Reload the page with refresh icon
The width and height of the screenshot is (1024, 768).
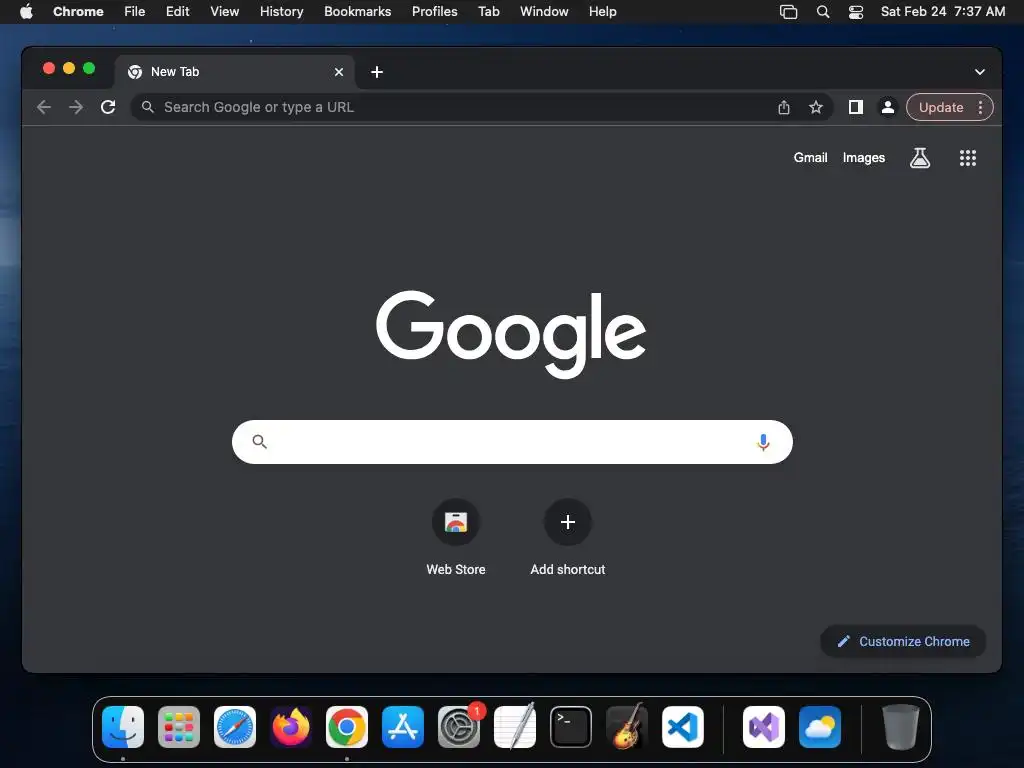coord(108,107)
